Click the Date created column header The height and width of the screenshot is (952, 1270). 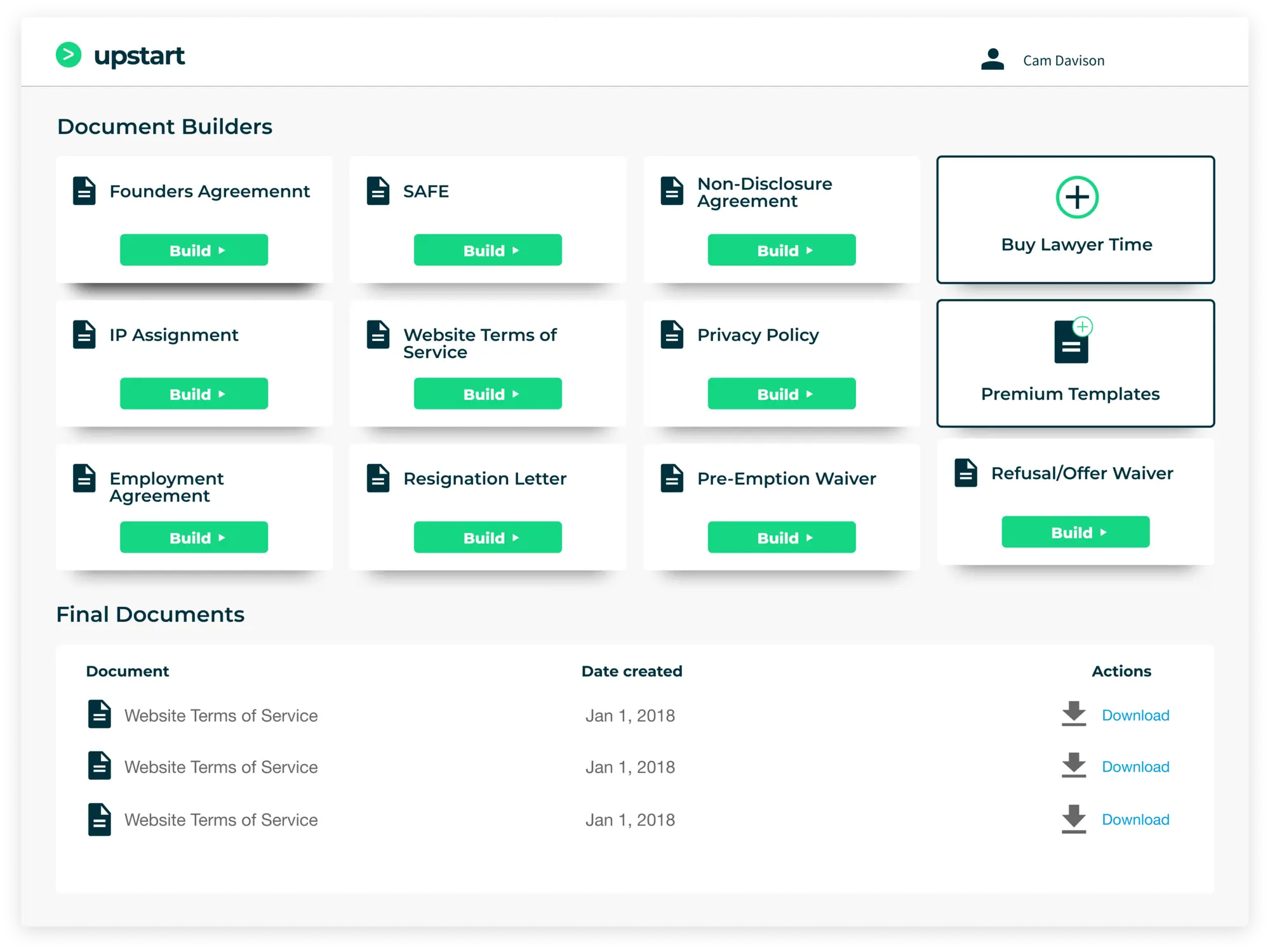click(x=632, y=671)
